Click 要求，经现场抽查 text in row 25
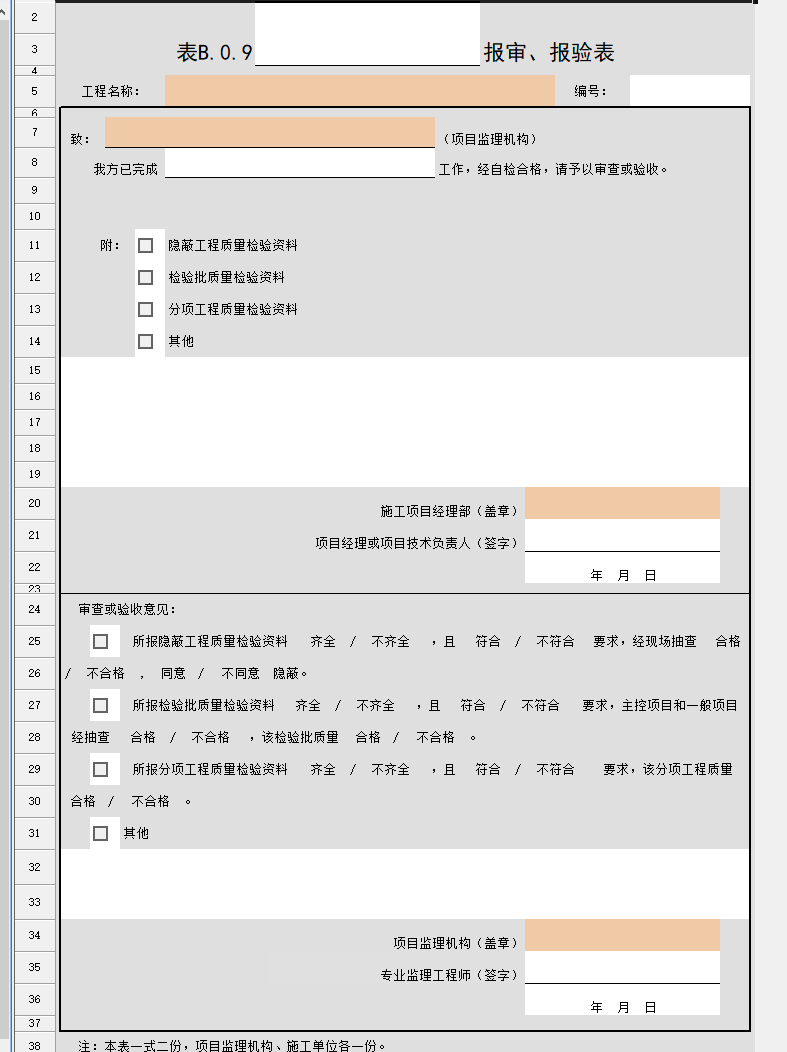Screen dimensions: 787x1052 click(x=645, y=641)
